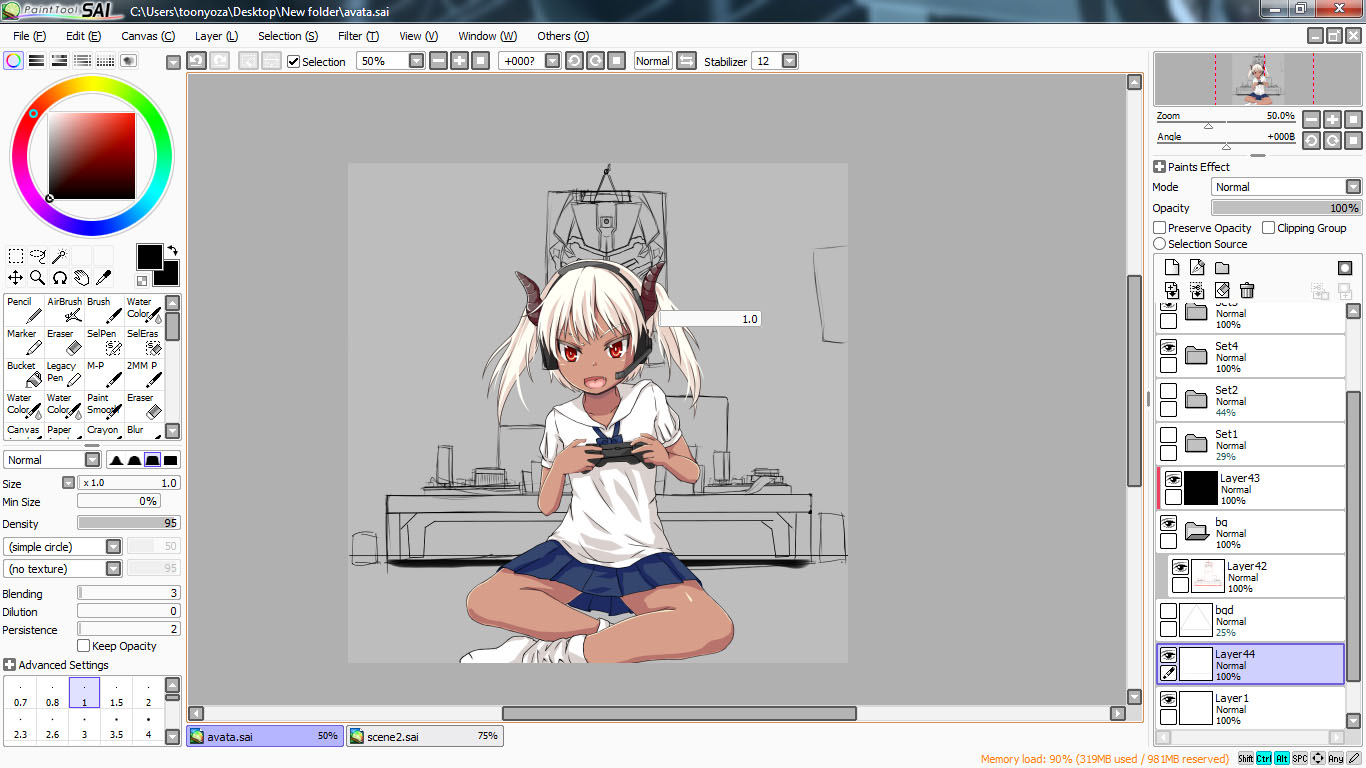This screenshot has height=768, width=1366.
Task: Expand the Paints Effect section
Action: click(x=1159, y=167)
